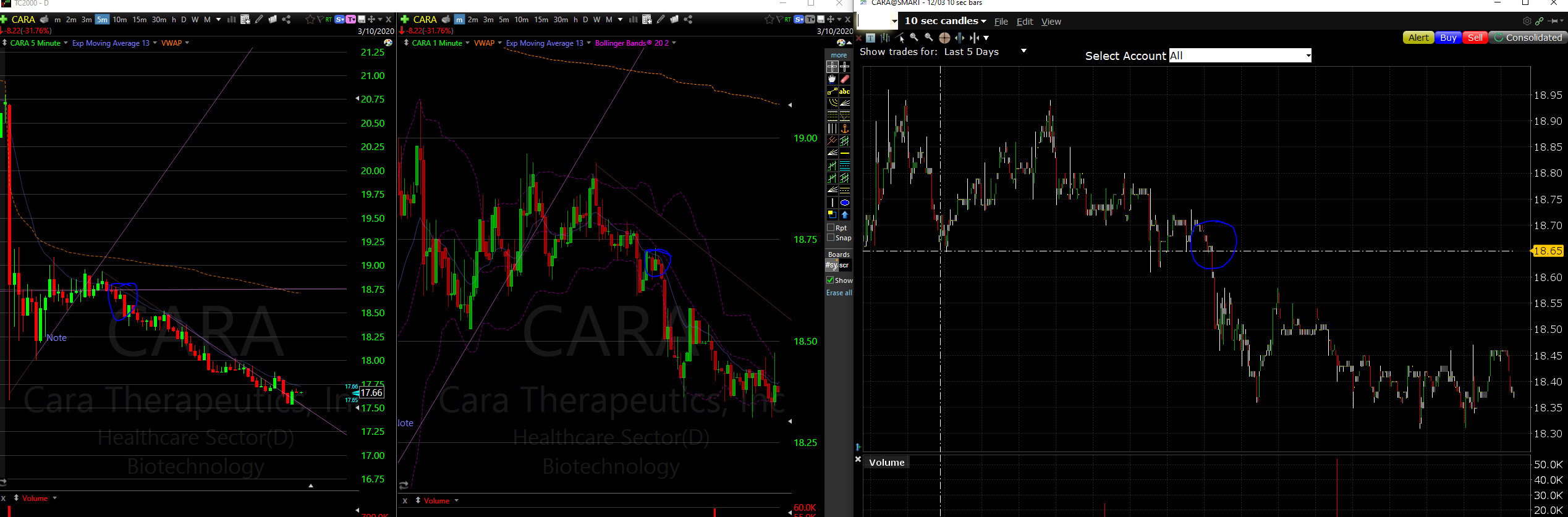Click the crosshair circle icon in 10 sec chart
This screenshot has width=1568, height=517.
point(944,38)
